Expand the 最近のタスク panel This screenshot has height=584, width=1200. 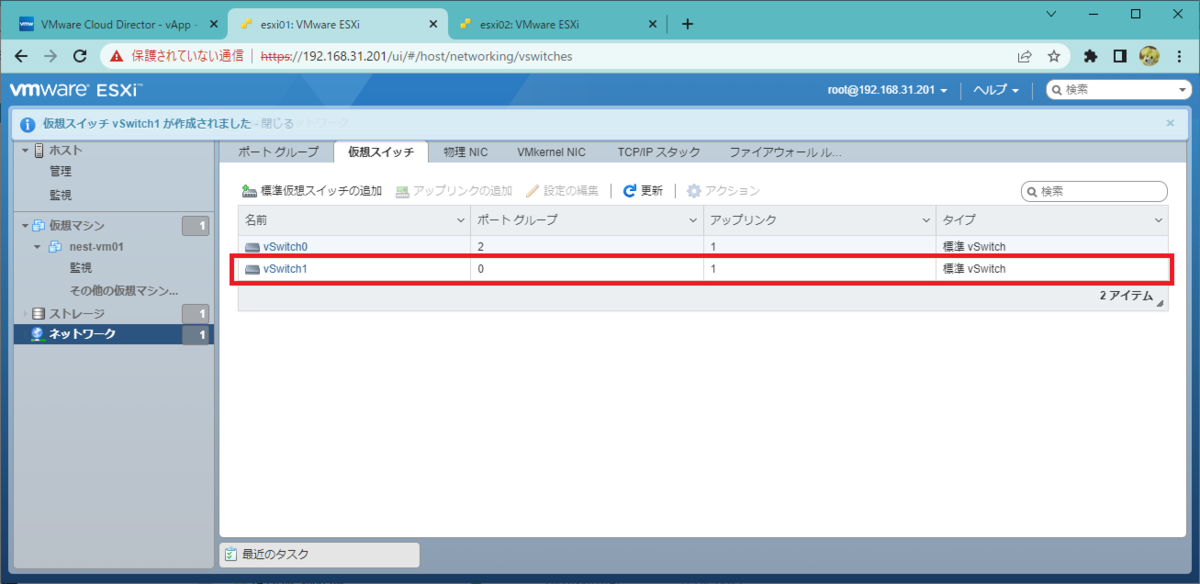[319, 554]
